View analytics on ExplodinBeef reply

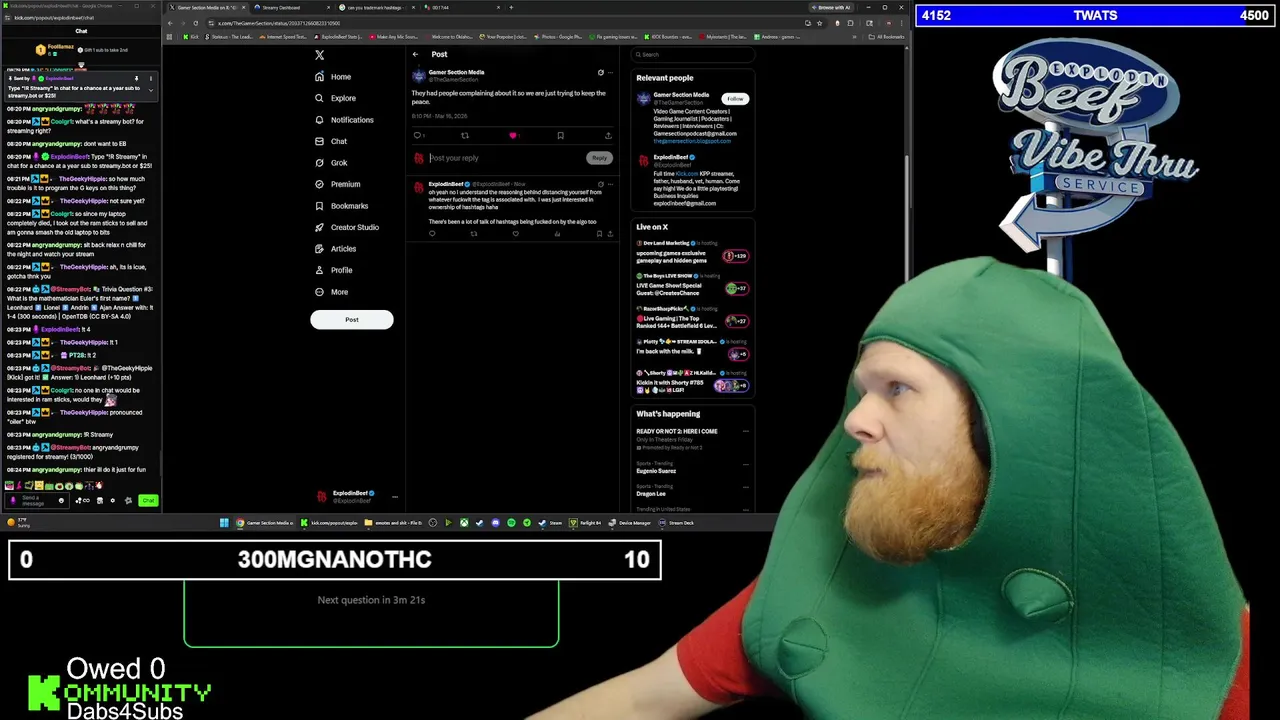click(557, 233)
